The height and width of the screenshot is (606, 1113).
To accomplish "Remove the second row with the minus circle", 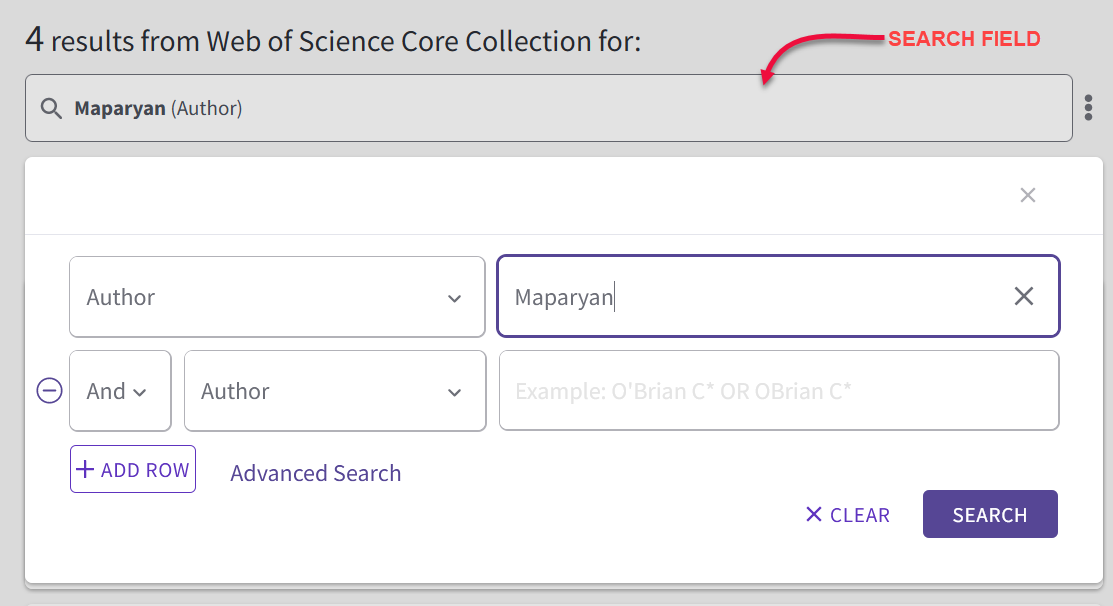I will [x=50, y=390].
